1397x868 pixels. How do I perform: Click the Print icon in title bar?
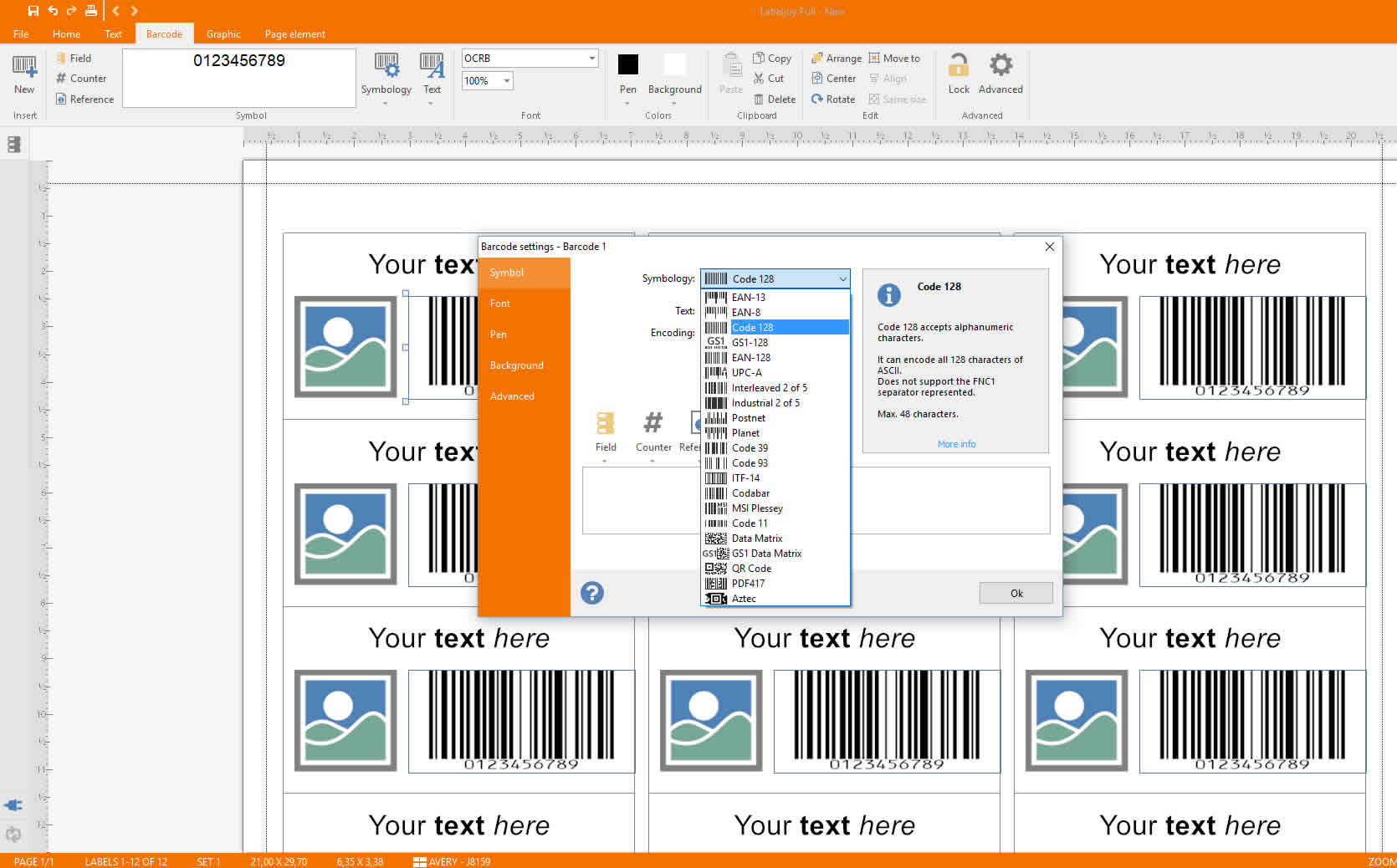(91, 11)
